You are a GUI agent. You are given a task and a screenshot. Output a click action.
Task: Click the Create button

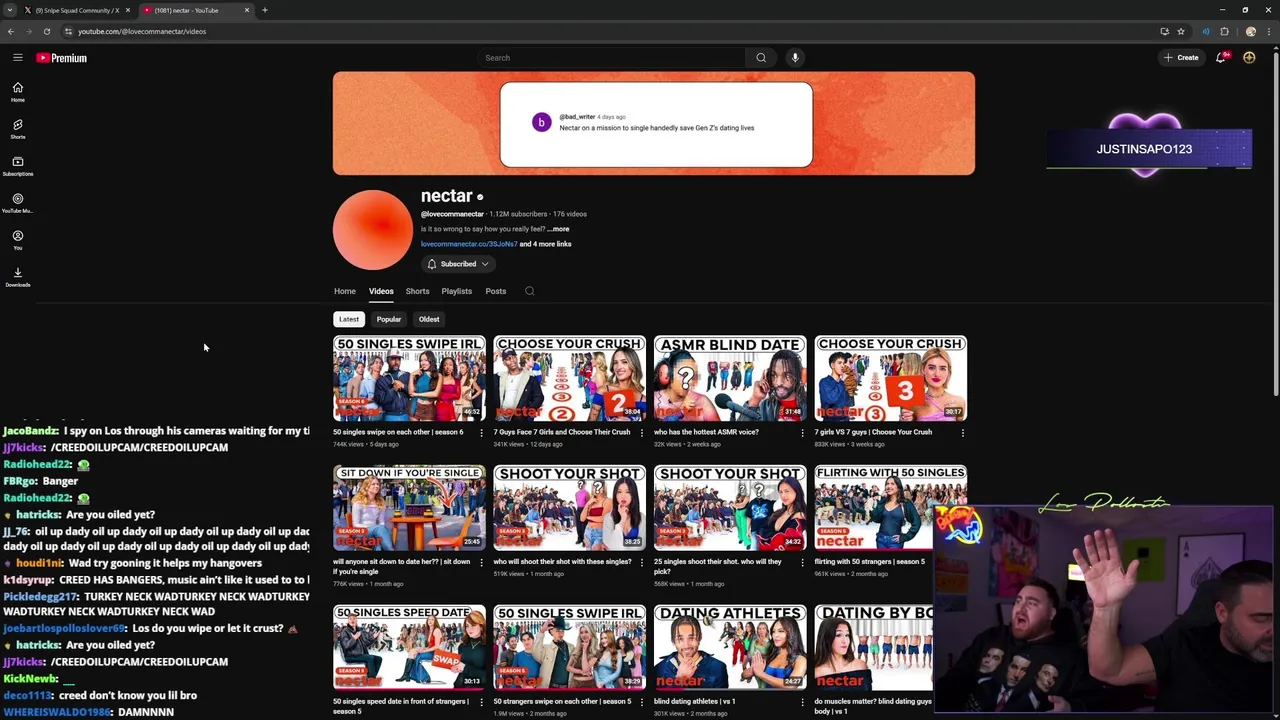coord(1181,58)
